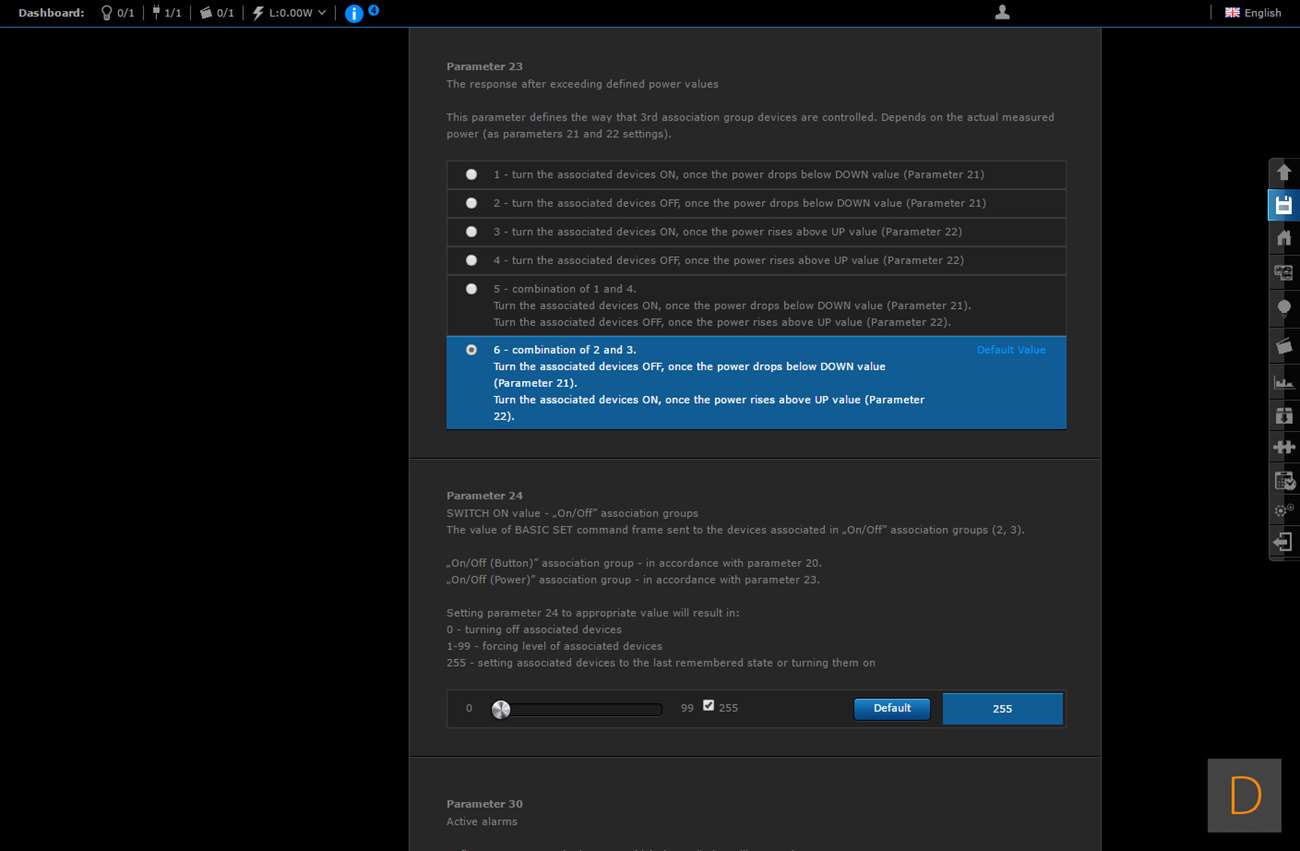Select option 1 turn devices ON below DOWN
This screenshot has width=1300, height=851.
[471, 175]
